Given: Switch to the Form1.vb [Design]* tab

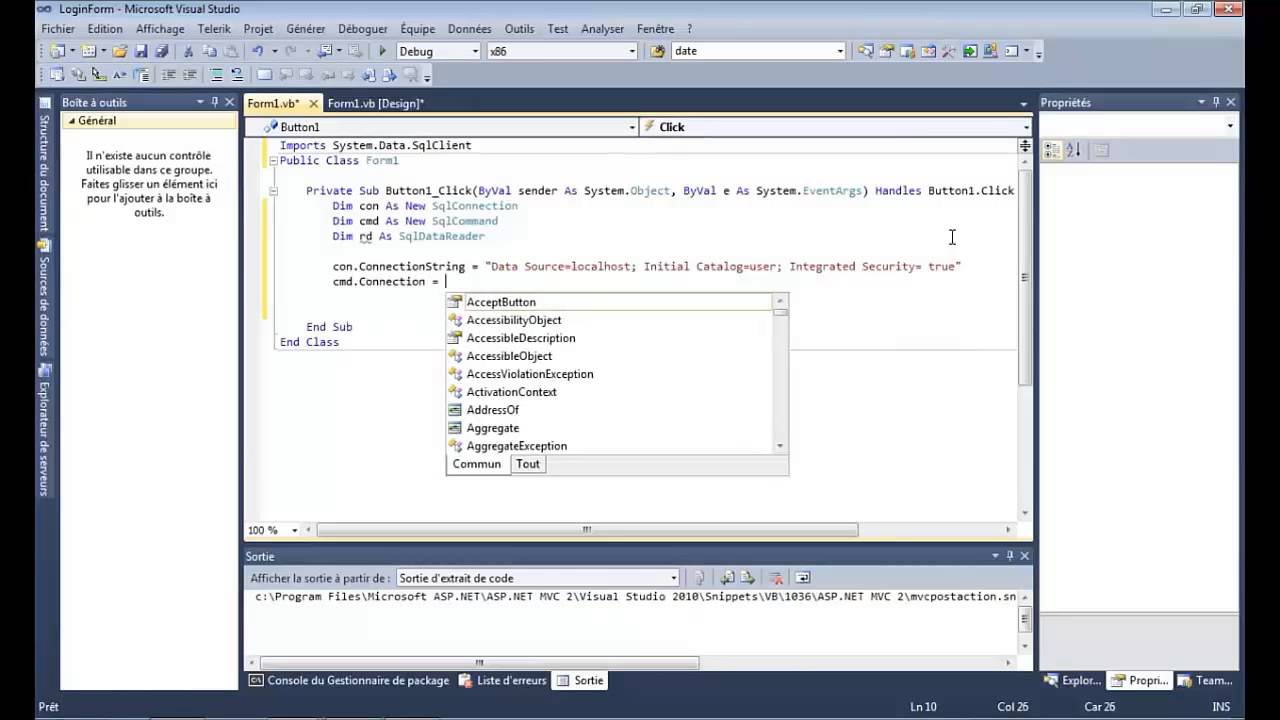Looking at the screenshot, I should [x=375, y=103].
